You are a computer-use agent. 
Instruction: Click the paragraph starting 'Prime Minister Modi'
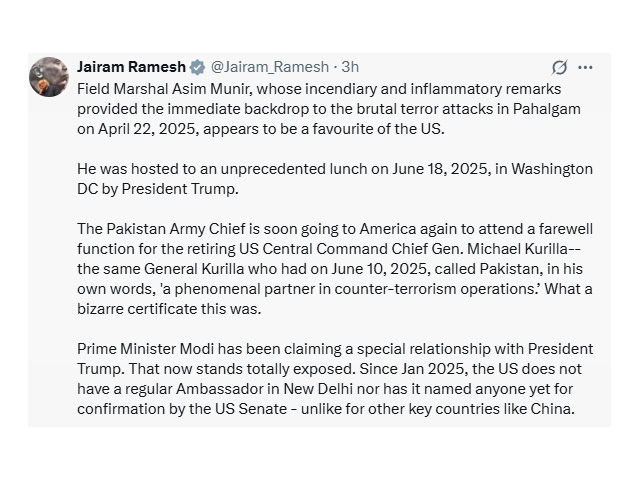pyautogui.click(x=335, y=379)
